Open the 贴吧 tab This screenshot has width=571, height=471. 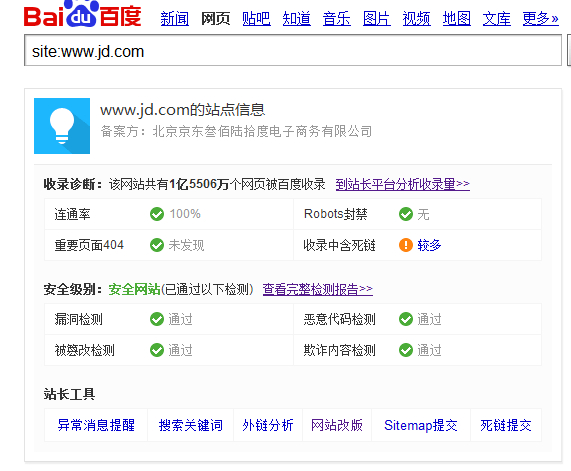[x=256, y=19]
